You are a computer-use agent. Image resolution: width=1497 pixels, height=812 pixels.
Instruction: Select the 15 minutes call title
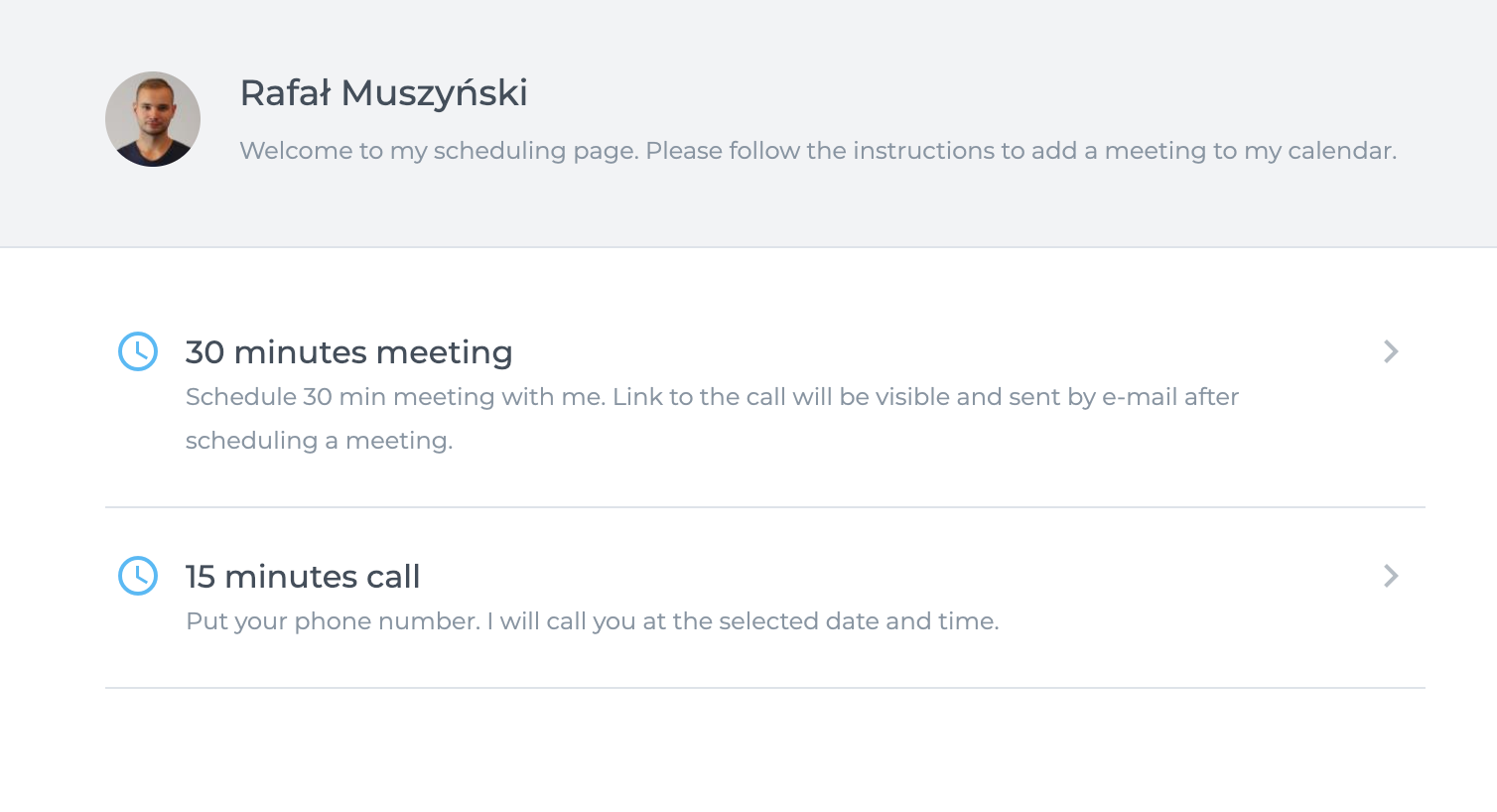point(303,577)
